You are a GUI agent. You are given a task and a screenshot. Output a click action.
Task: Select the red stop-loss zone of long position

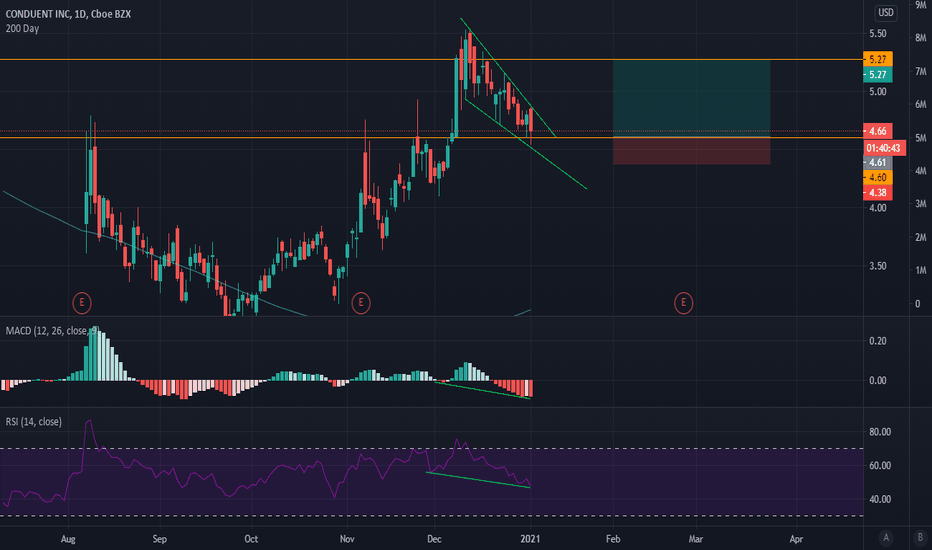[692, 151]
